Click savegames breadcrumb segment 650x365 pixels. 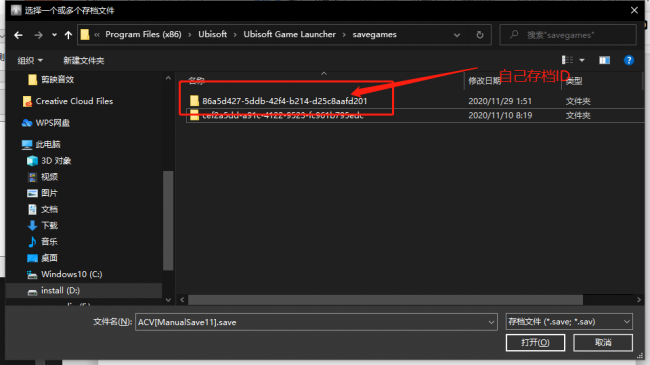pyautogui.click(x=374, y=34)
